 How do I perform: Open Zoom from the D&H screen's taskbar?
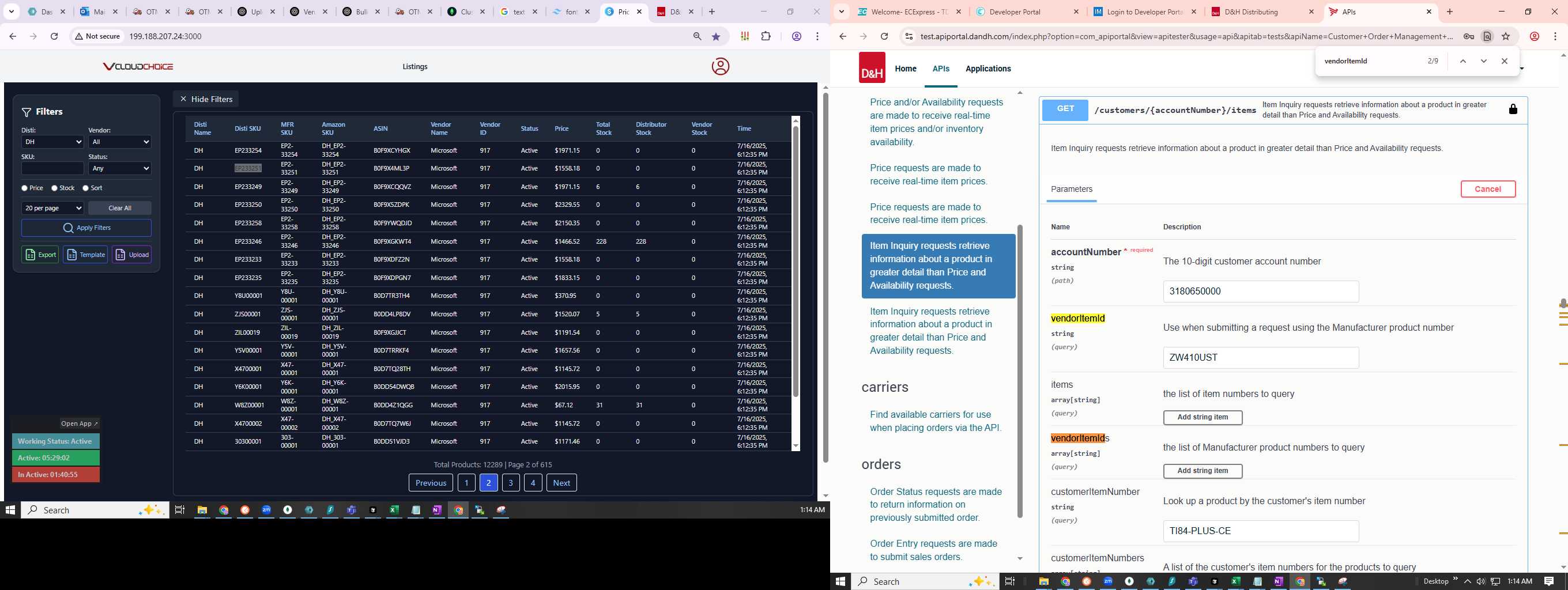[x=1108, y=581]
